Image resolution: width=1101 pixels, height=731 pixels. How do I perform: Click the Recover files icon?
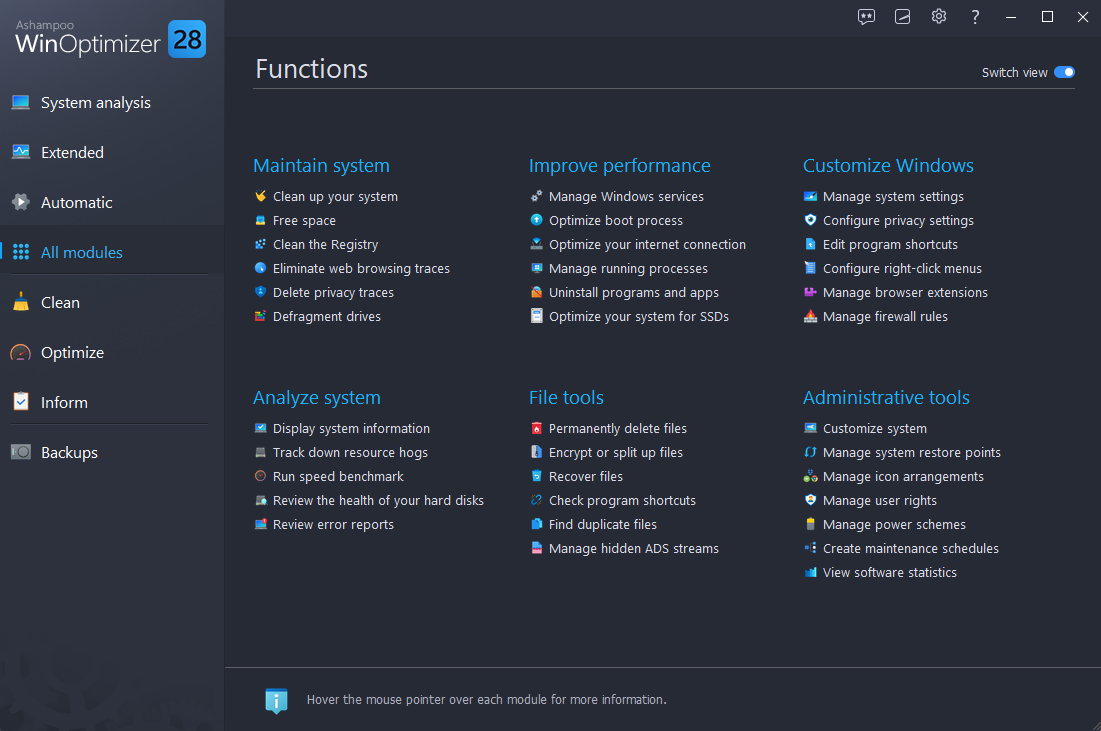pyautogui.click(x=535, y=476)
